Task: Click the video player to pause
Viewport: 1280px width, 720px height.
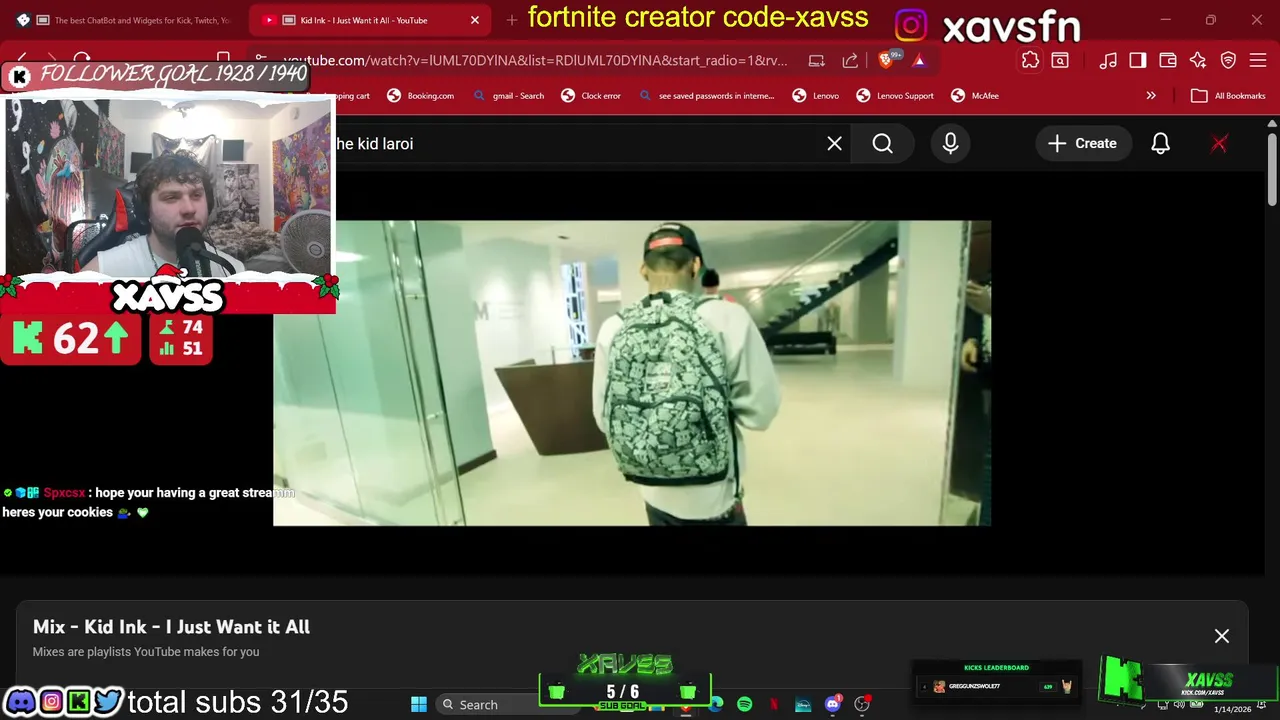Action: click(x=632, y=373)
